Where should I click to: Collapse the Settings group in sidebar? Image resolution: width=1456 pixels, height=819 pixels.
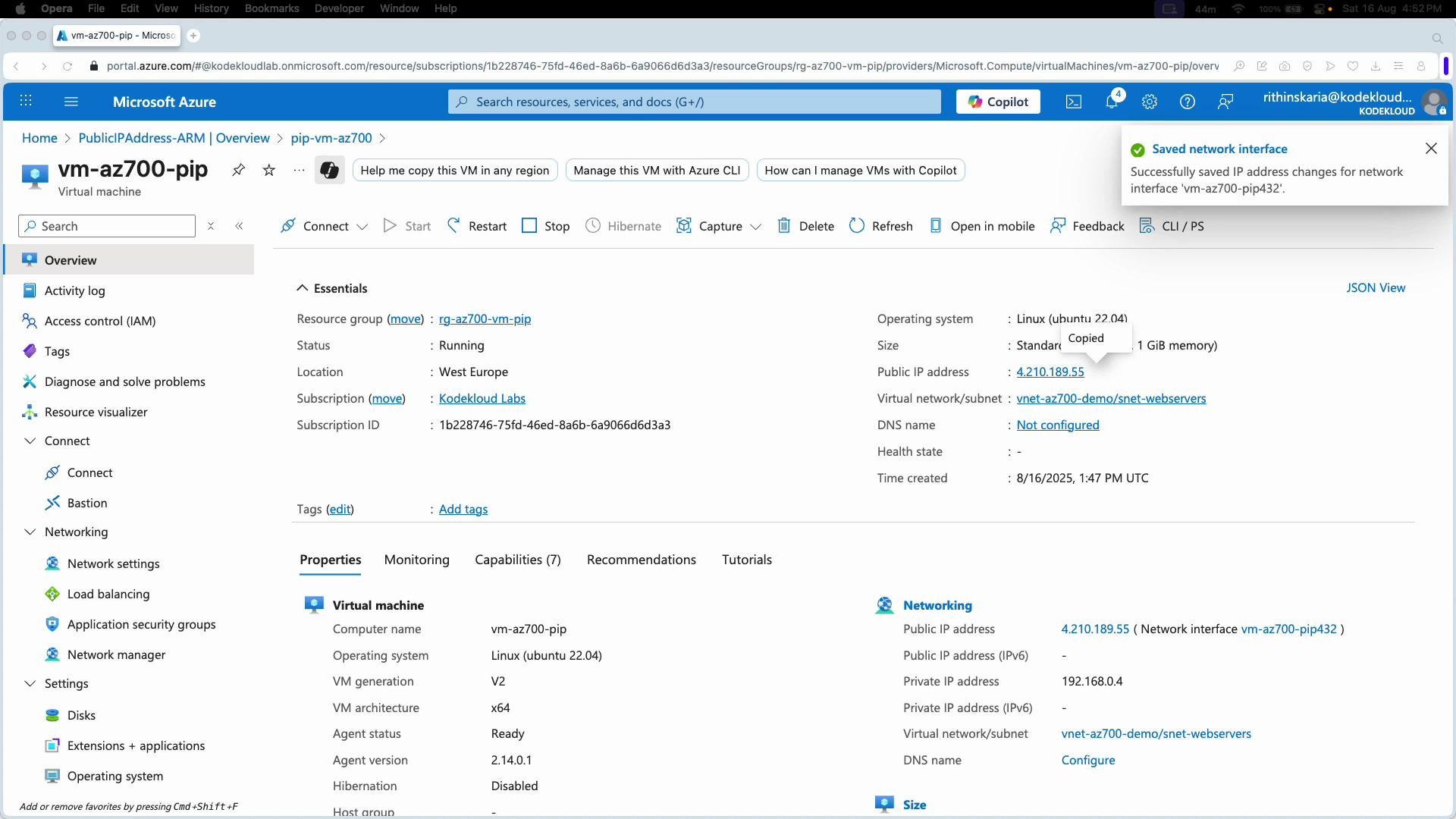click(30, 683)
